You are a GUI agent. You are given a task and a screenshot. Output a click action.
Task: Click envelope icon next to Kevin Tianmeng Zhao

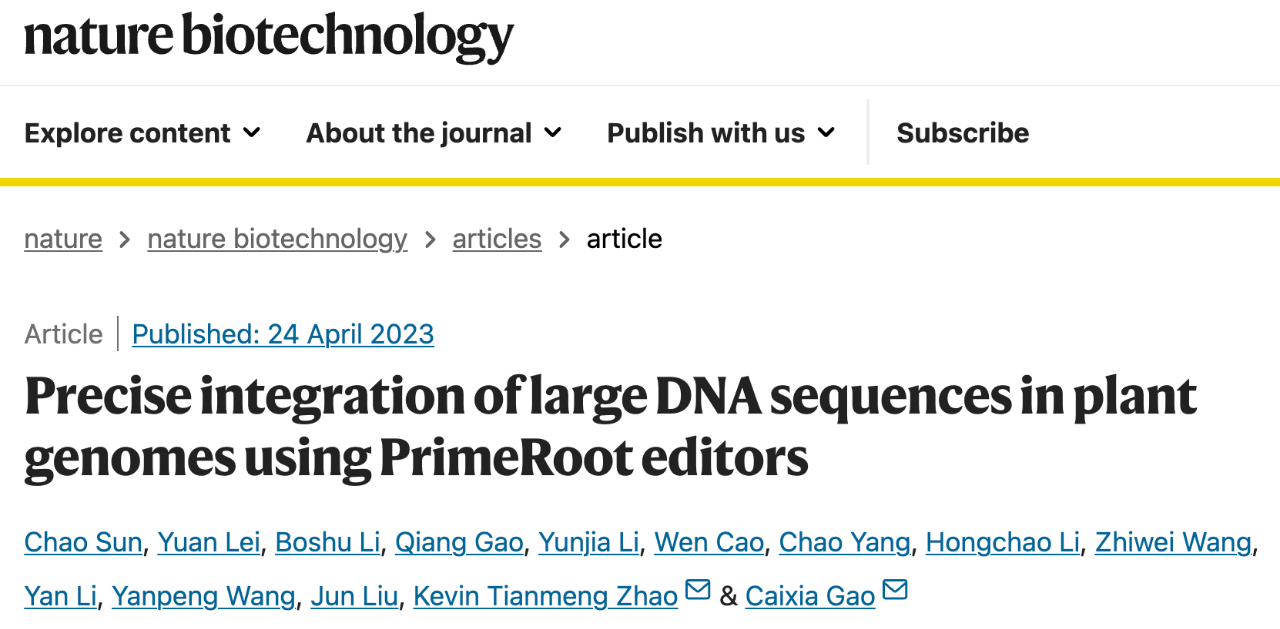[698, 591]
